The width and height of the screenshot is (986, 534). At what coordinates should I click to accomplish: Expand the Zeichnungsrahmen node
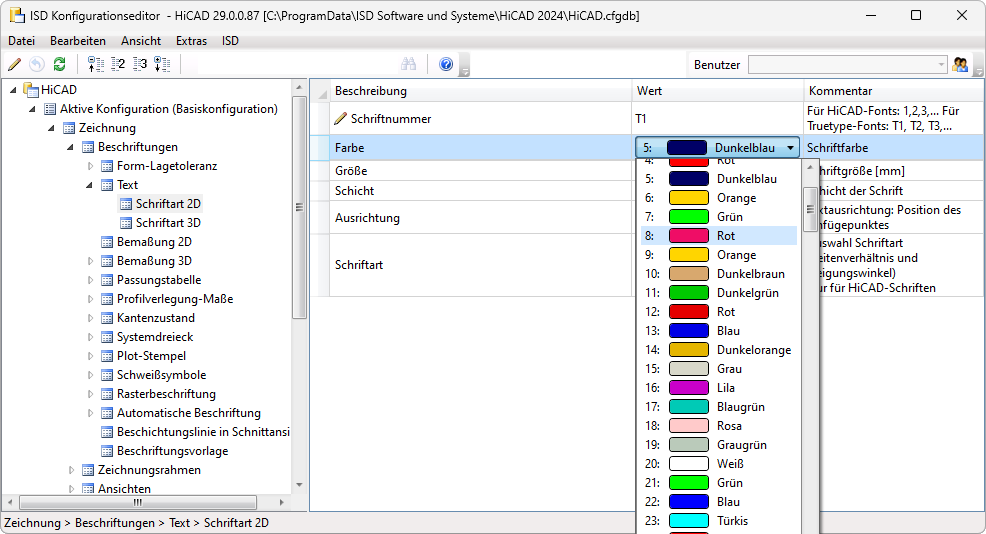click(x=71, y=470)
